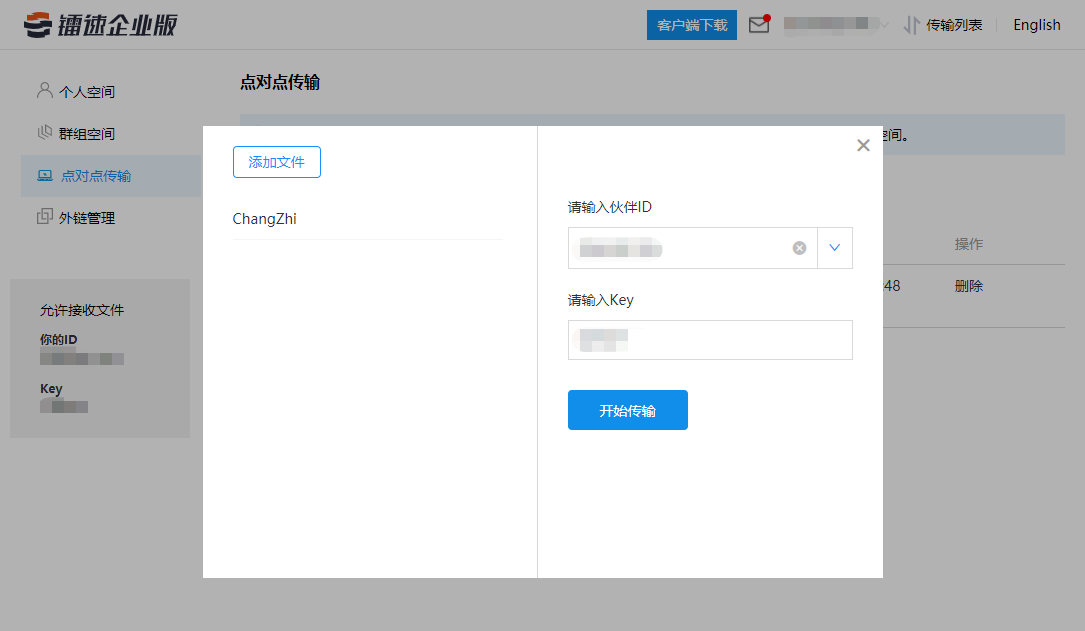Close the transfer dialog with the X
Viewport: 1085px width, 631px height.
pos(863,146)
